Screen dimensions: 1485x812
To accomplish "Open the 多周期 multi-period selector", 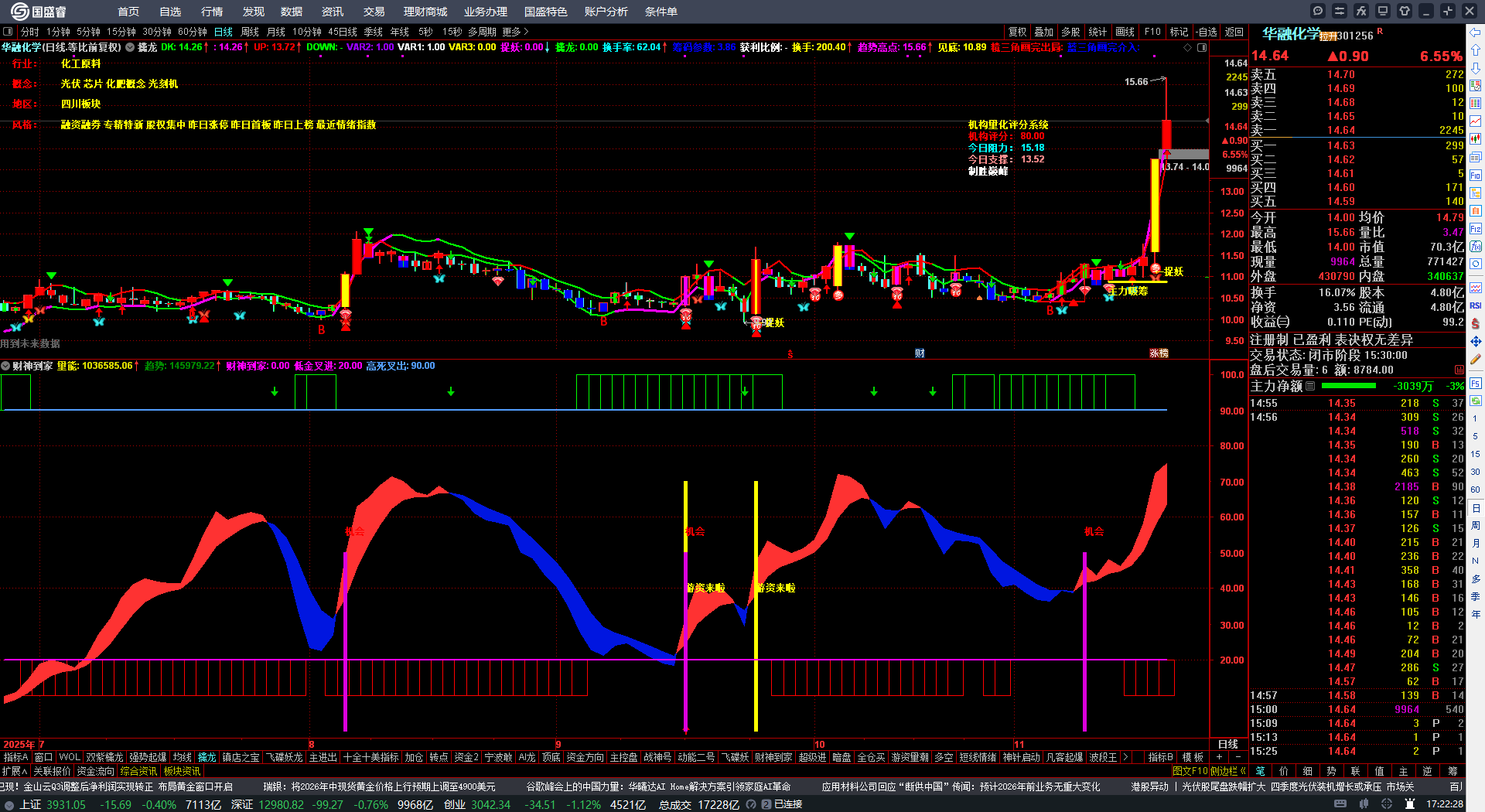I will [482, 32].
